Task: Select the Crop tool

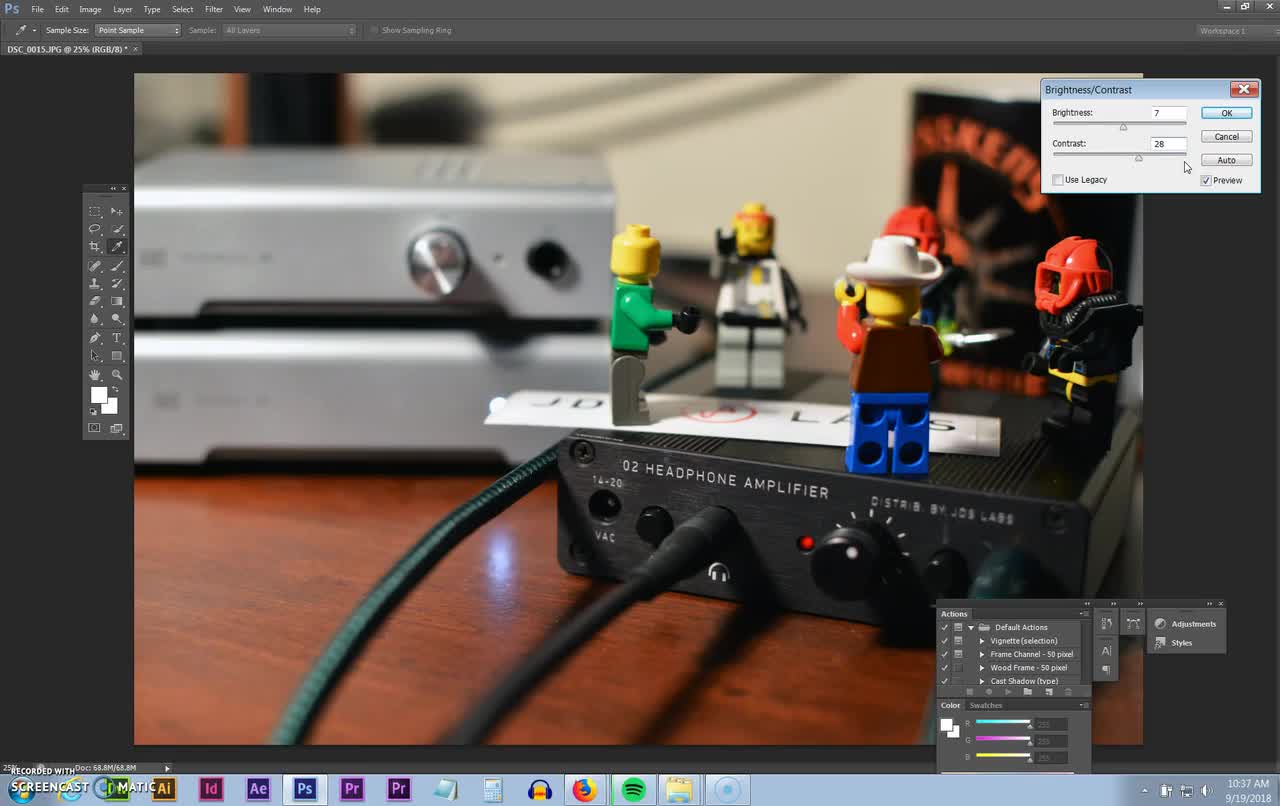Action: [x=95, y=247]
